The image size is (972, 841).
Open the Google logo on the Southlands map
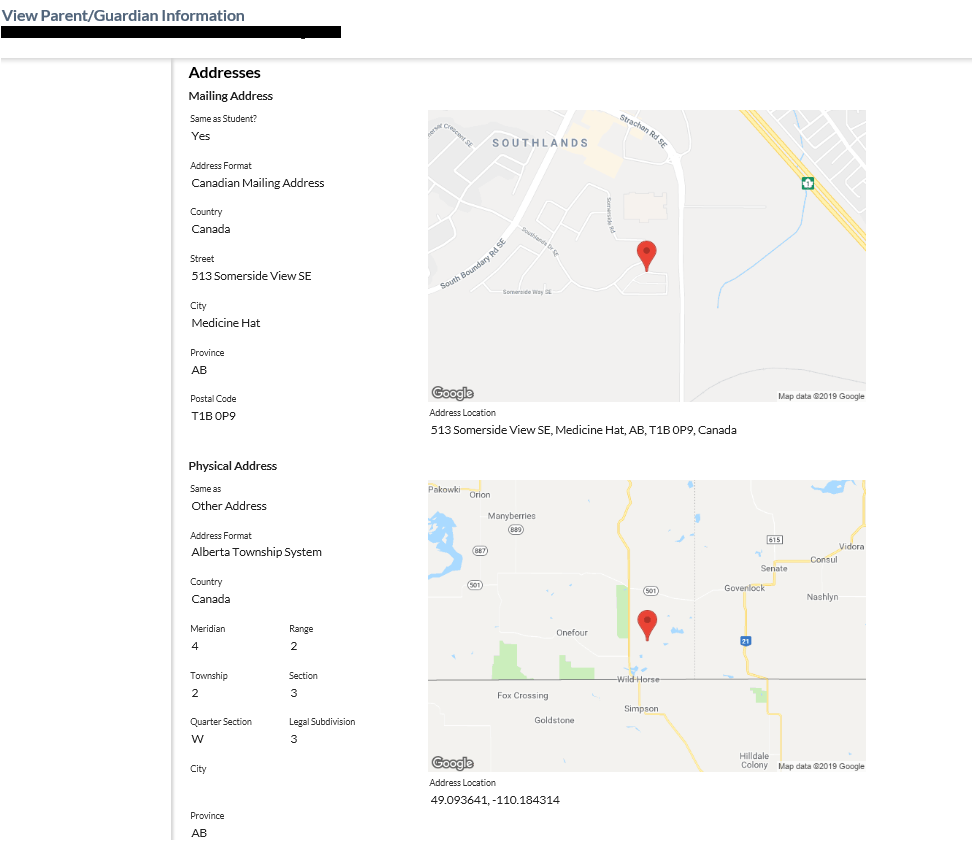point(452,393)
